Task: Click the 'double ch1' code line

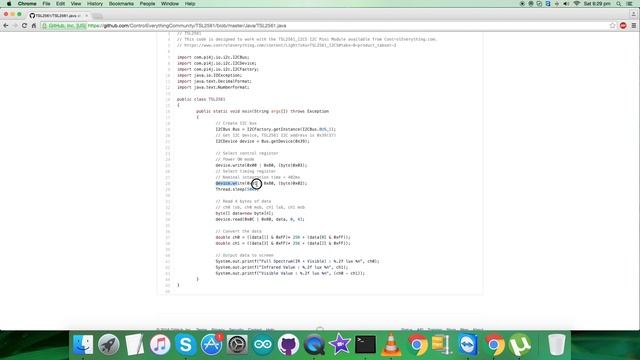Action: (x=283, y=244)
